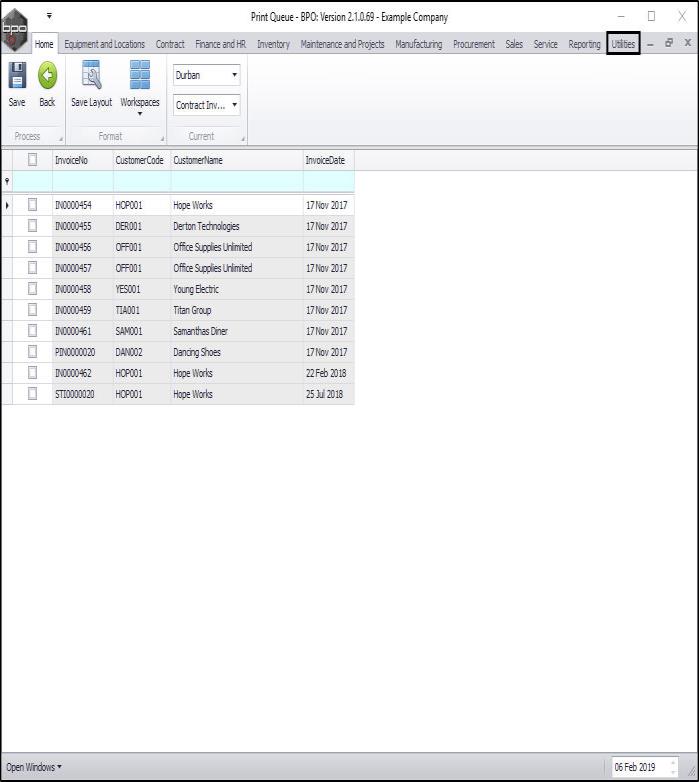
Task: Open the Inventory tab
Action: click(273, 44)
